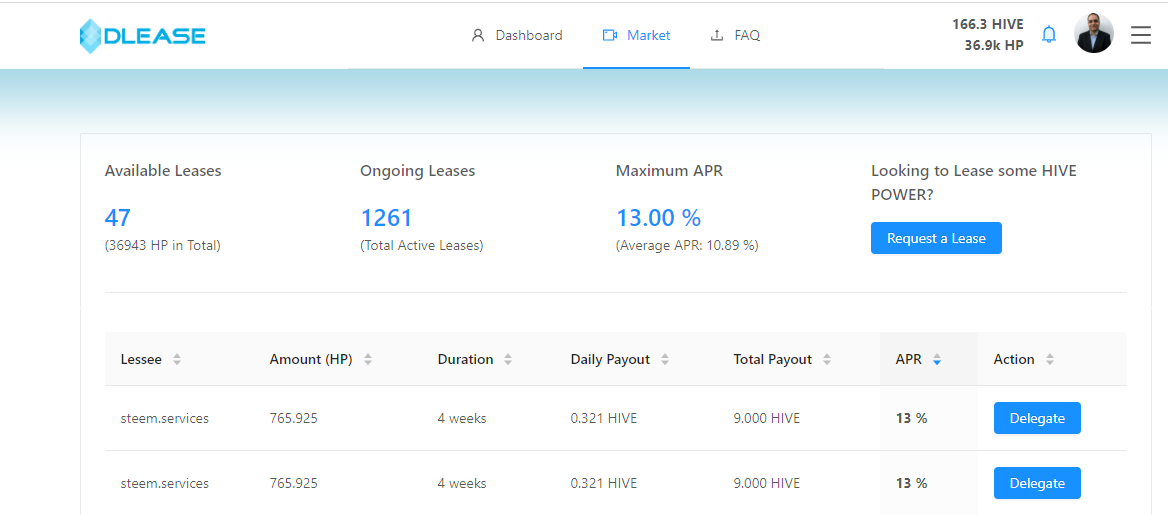
Task: Sort table by Action column
Action: pyautogui.click(x=1050, y=359)
